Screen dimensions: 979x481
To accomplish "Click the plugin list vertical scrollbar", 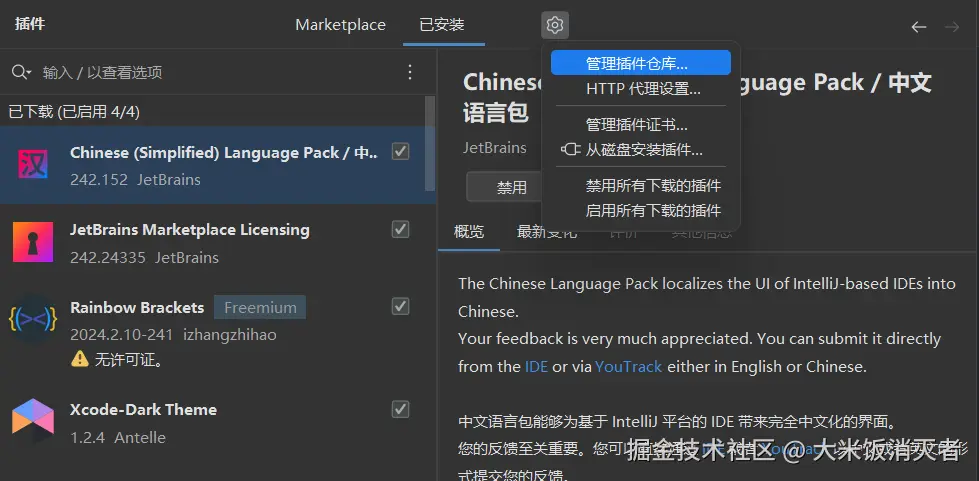I will pyautogui.click(x=430, y=144).
